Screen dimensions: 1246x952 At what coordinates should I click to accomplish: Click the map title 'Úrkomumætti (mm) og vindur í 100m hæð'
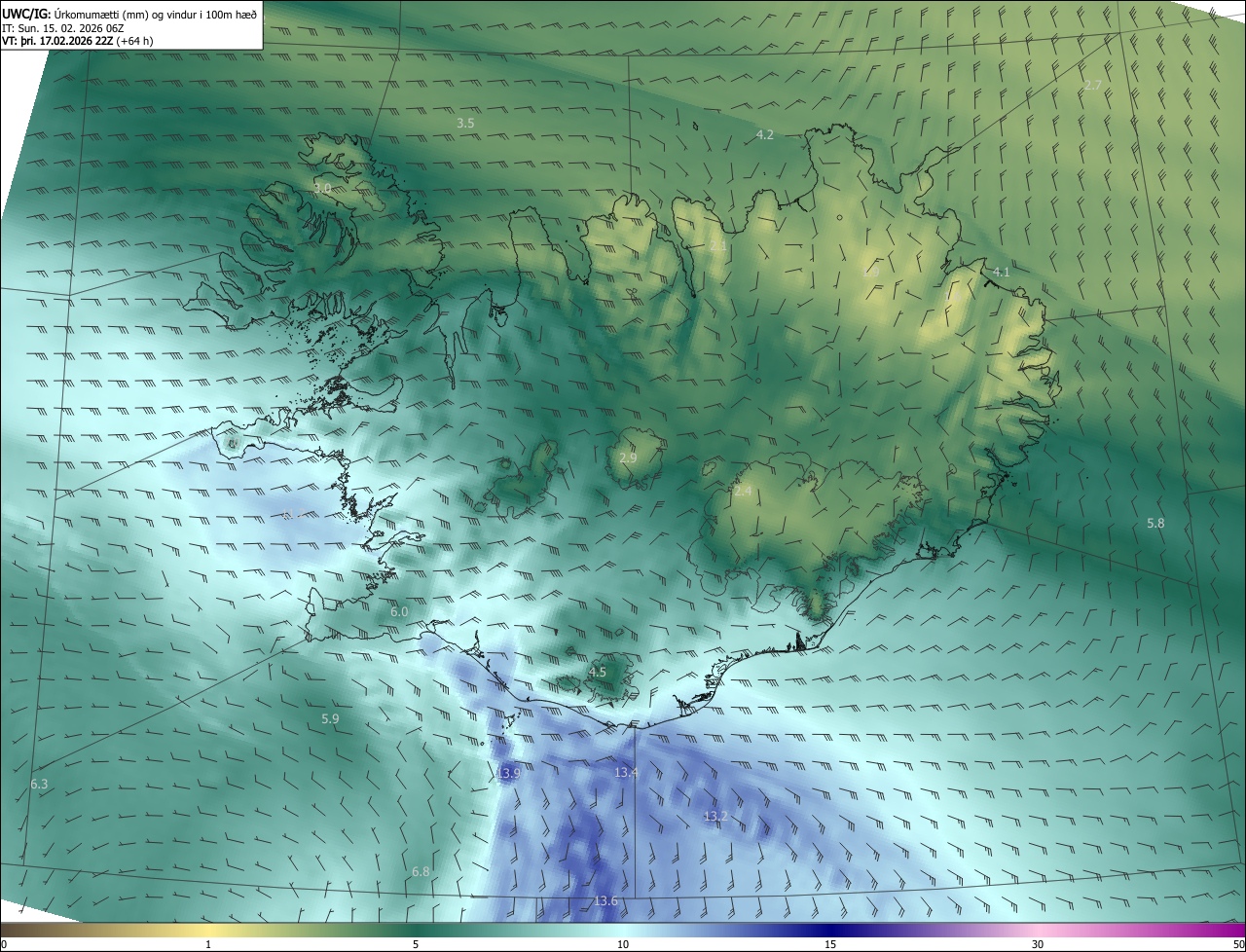click(x=156, y=14)
